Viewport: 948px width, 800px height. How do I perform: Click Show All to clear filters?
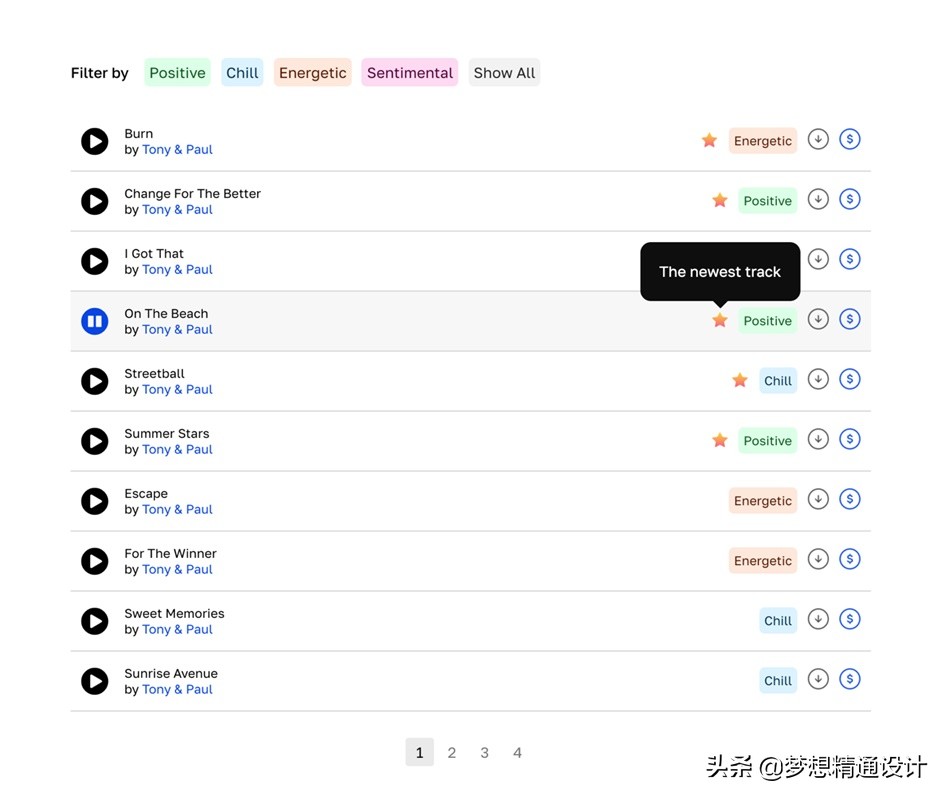click(x=504, y=72)
